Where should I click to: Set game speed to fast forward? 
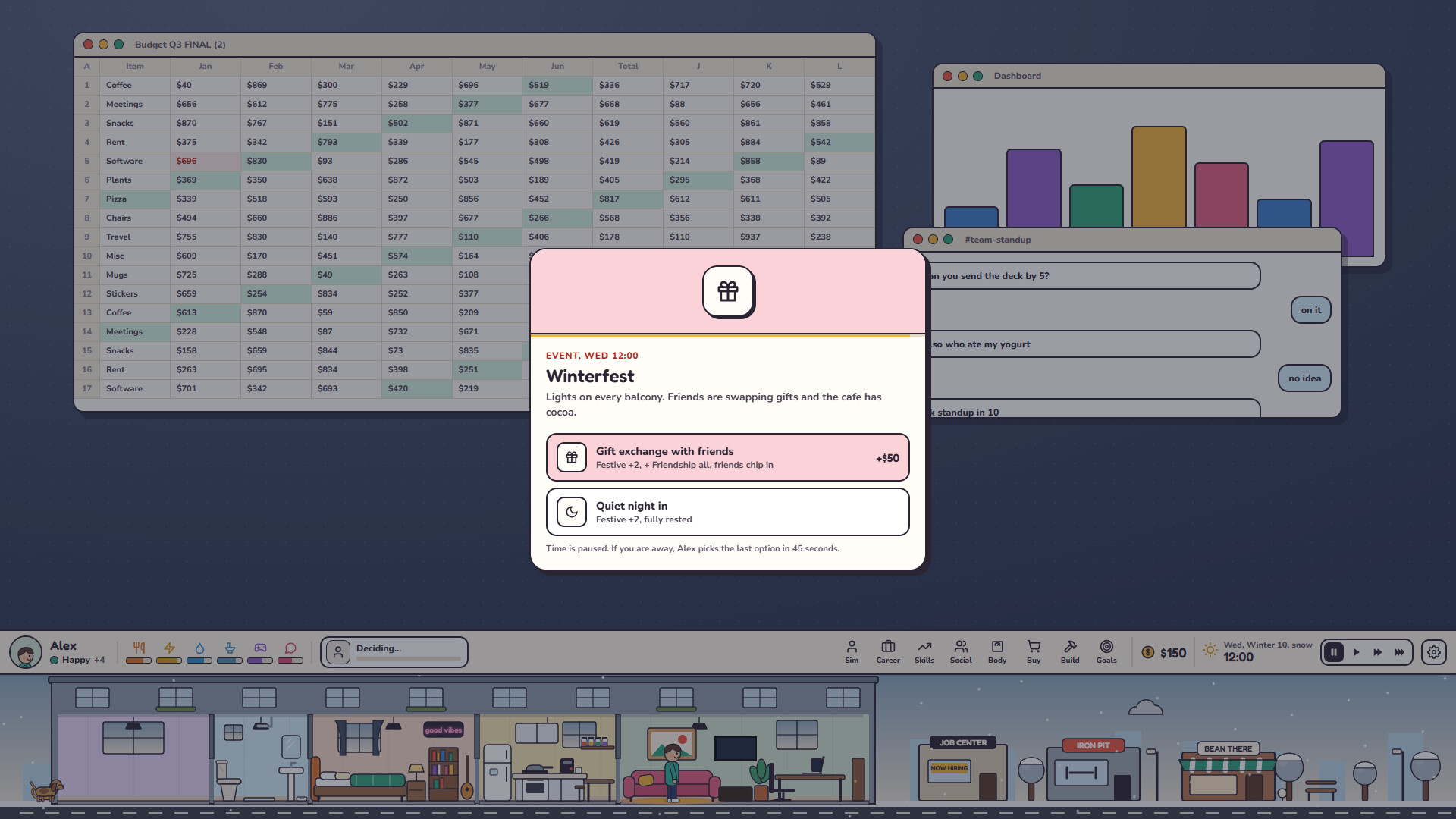click(1377, 652)
